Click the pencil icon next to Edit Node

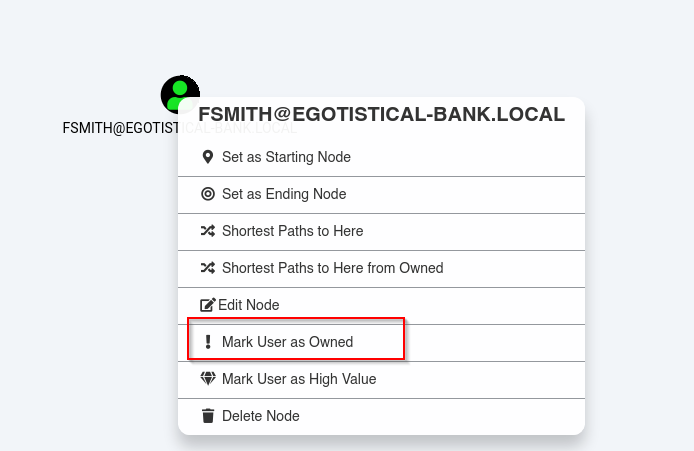(208, 305)
